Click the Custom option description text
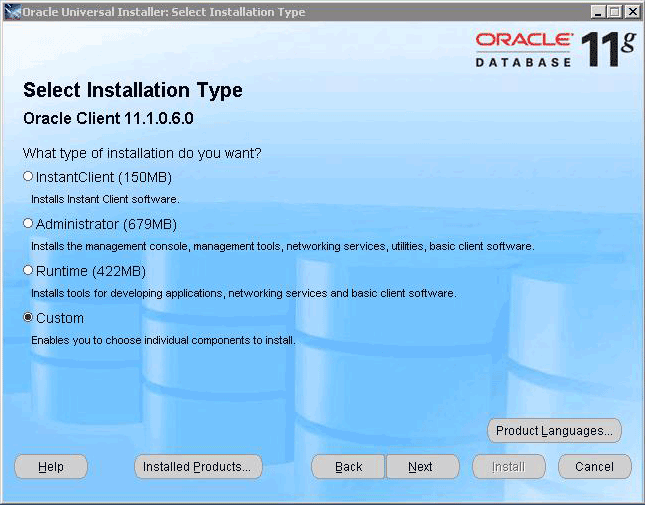This screenshot has height=505, width=645. click(x=163, y=340)
